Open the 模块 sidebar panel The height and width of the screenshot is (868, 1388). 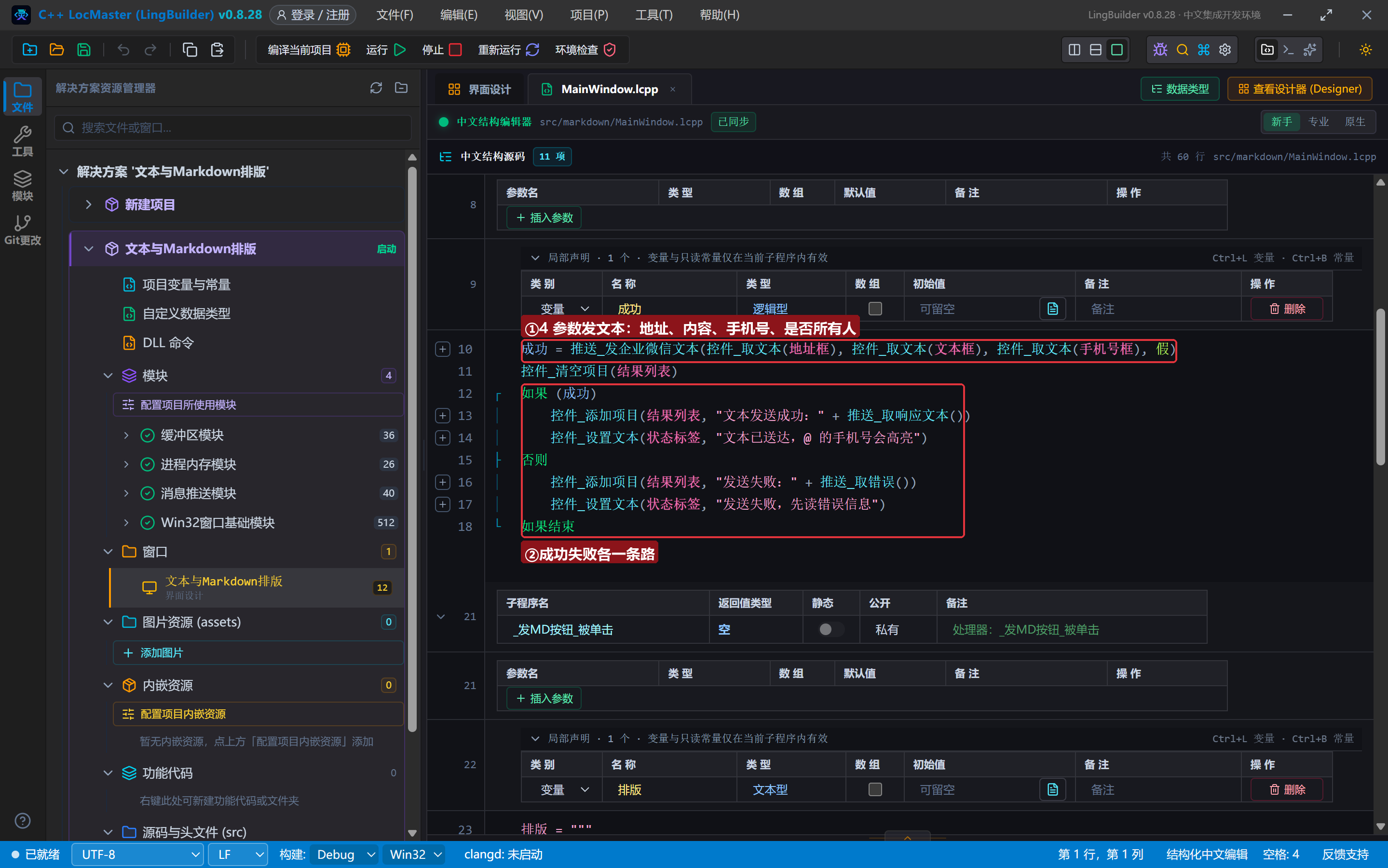(x=22, y=186)
